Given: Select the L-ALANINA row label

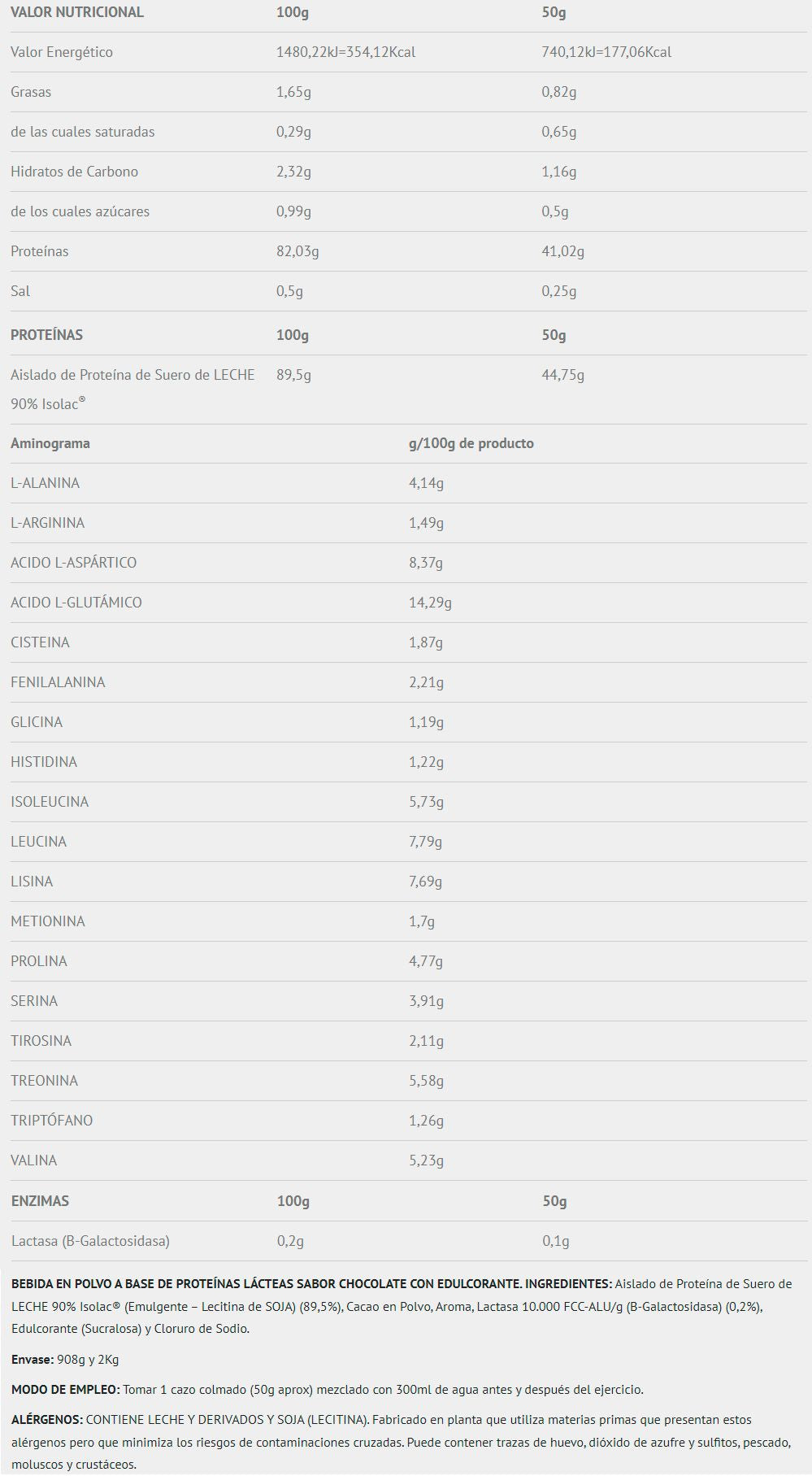Looking at the screenshot, I should (45, 483).
